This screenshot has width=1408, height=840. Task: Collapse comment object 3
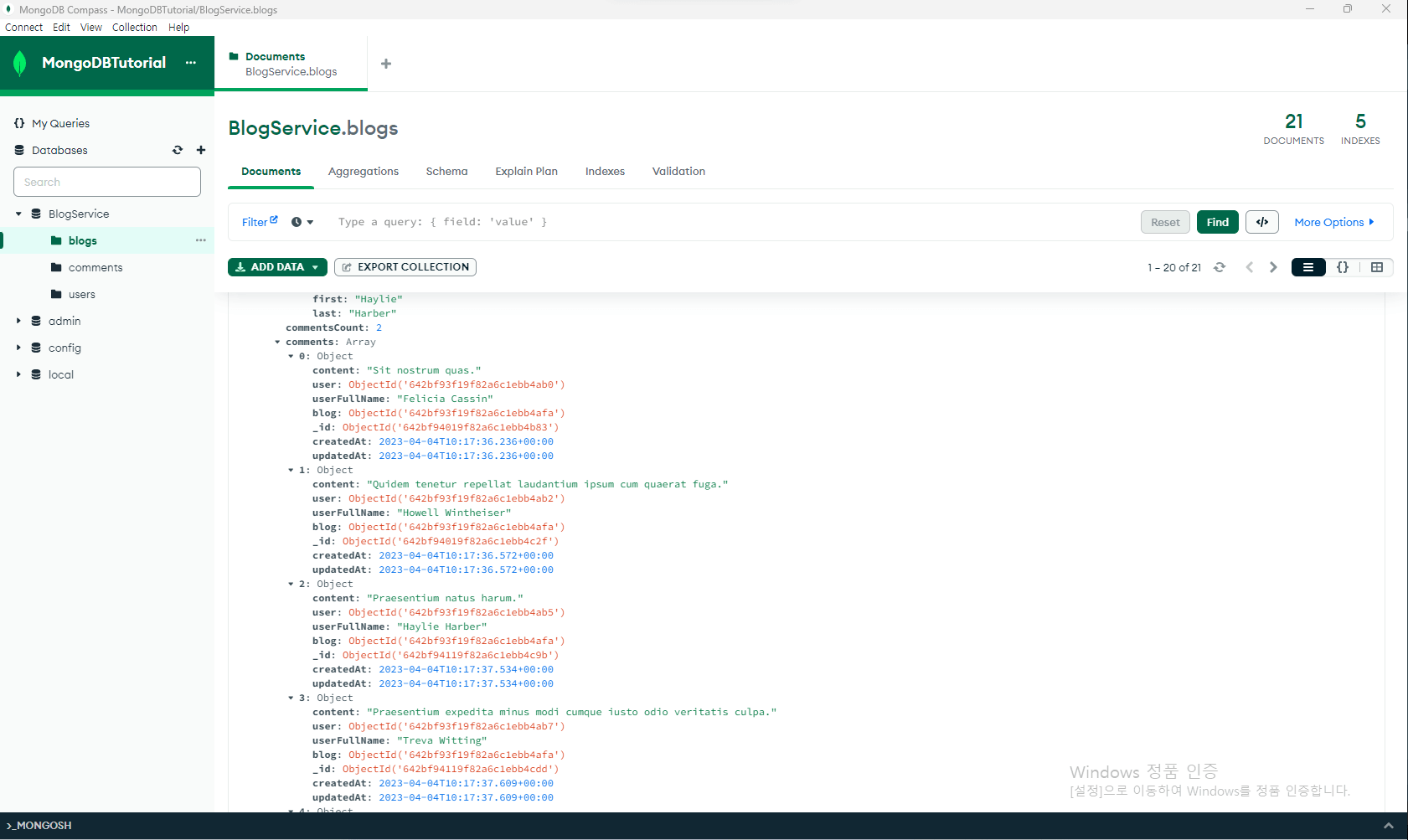291,698
